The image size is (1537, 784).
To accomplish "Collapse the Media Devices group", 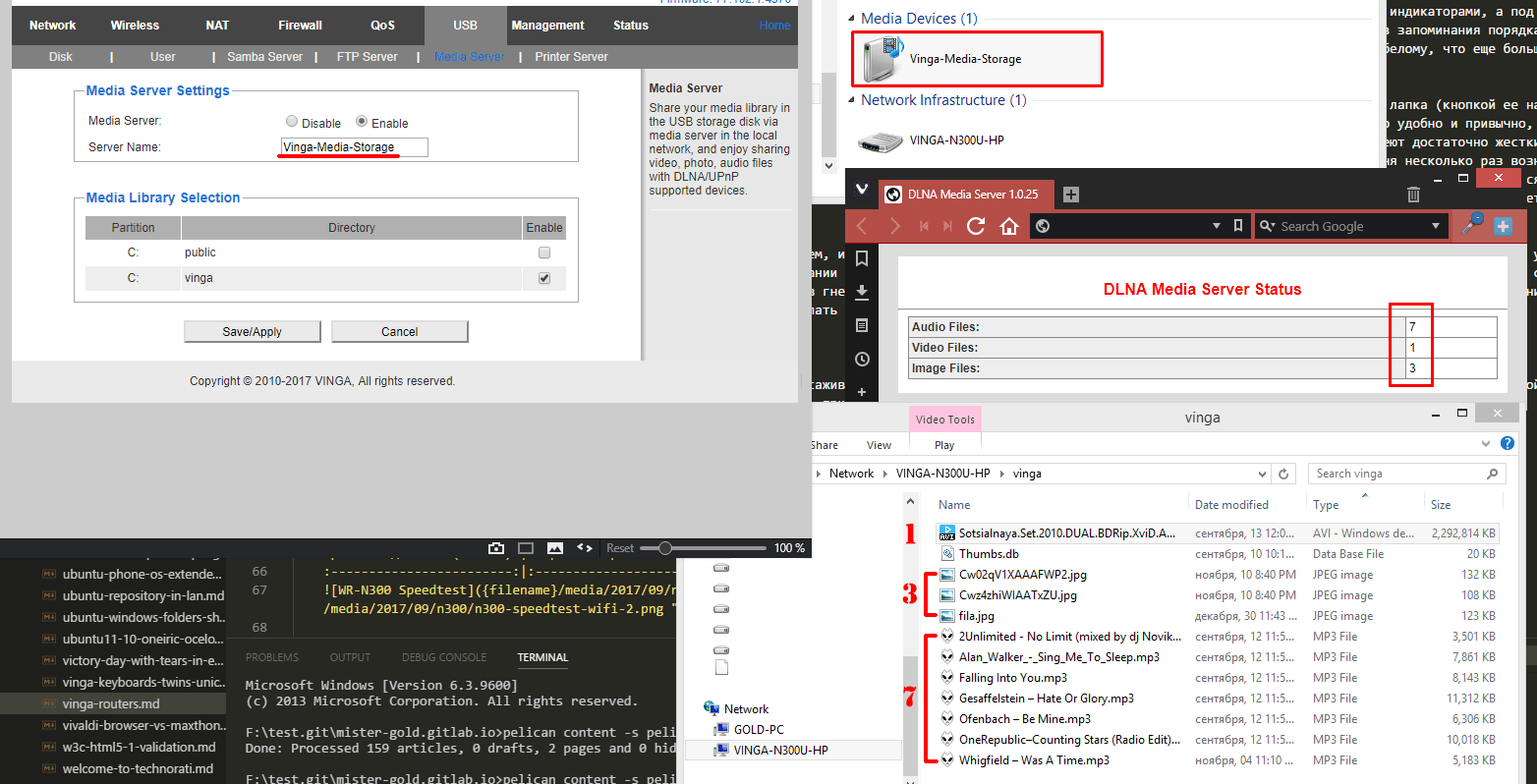I will click(x=851, y=19).
